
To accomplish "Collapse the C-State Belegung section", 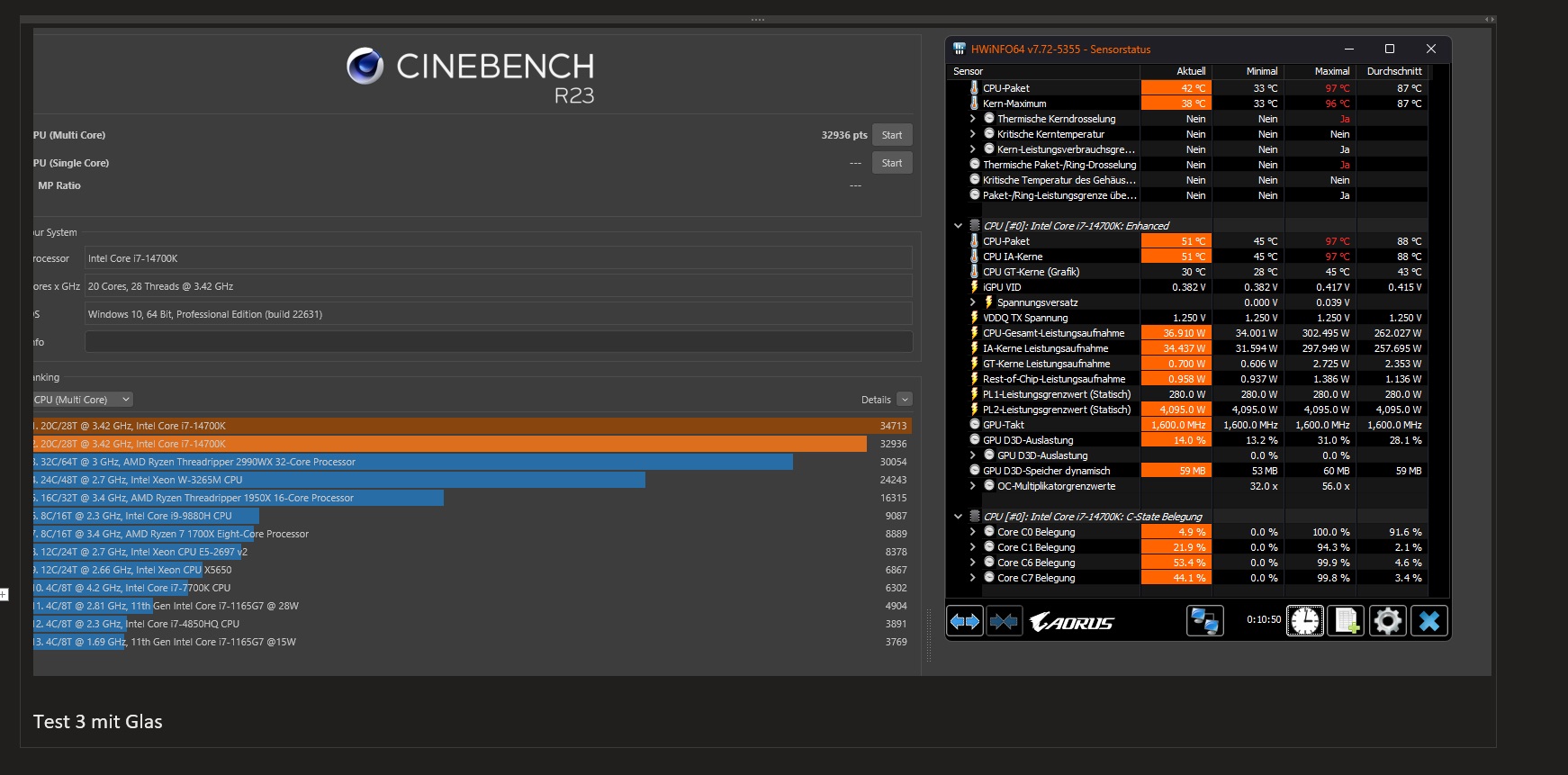I will tap(958, 517).
